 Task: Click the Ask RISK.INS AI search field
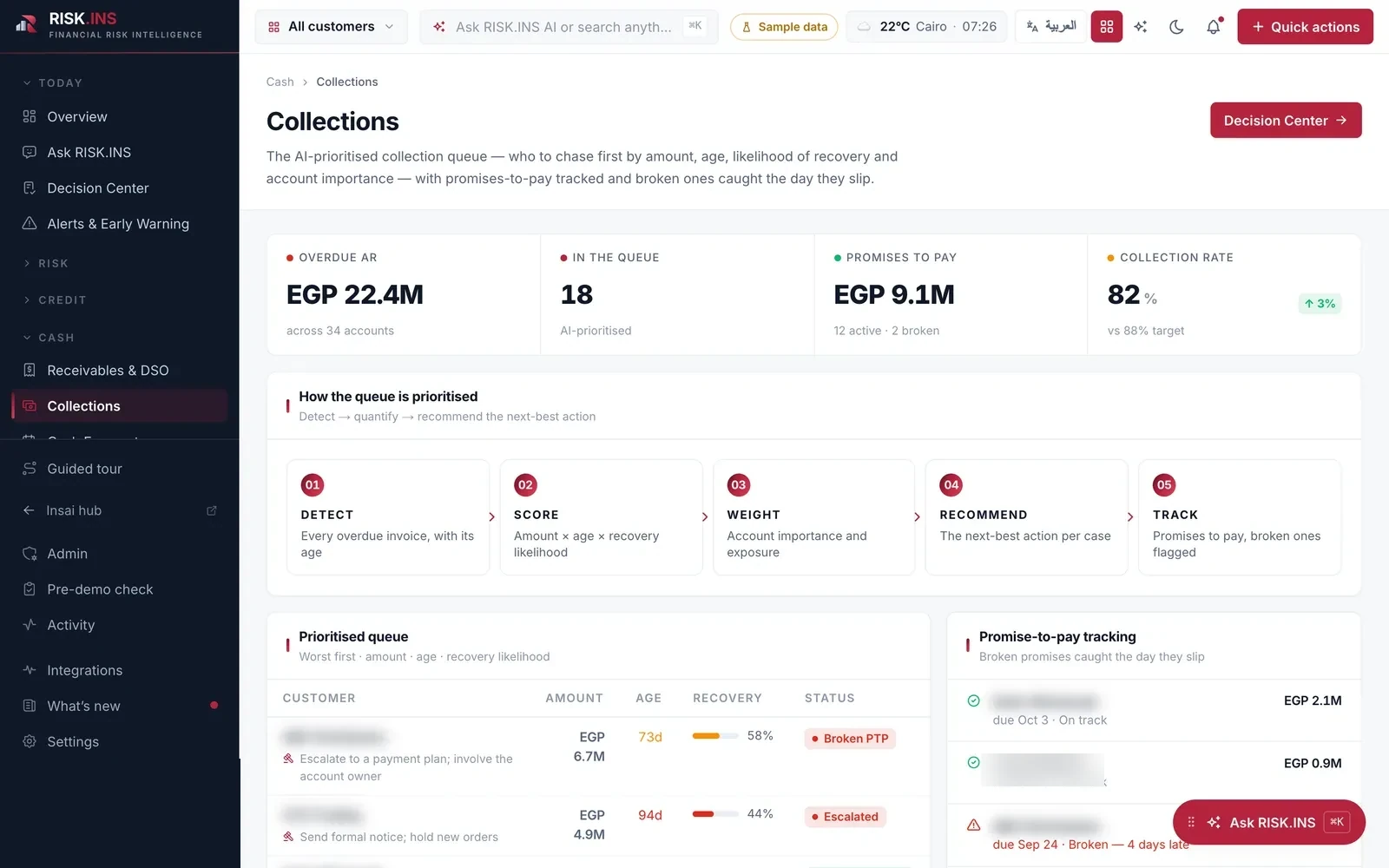pos(569,27)
